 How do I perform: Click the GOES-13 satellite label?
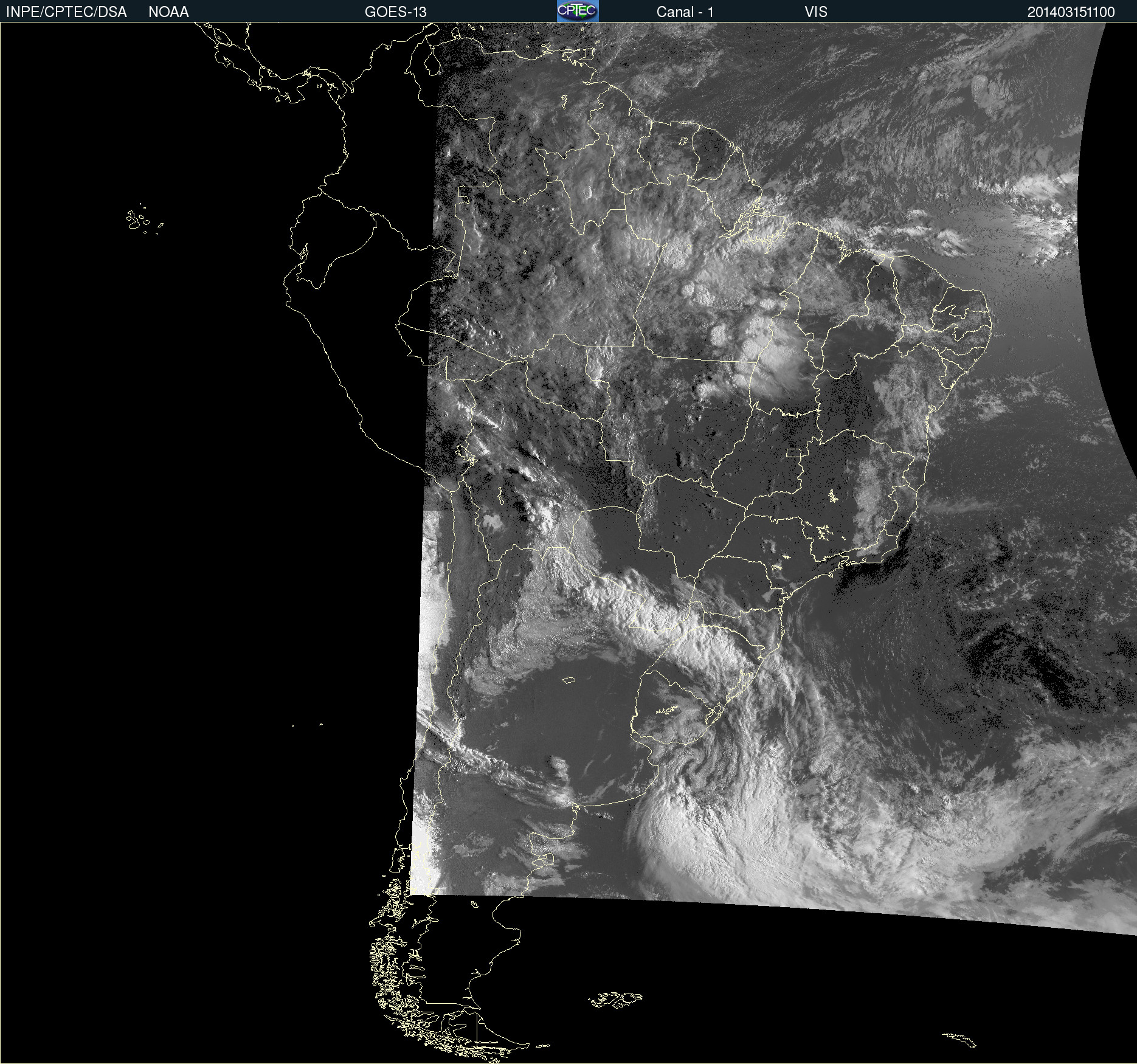click(x=396, y=12)
